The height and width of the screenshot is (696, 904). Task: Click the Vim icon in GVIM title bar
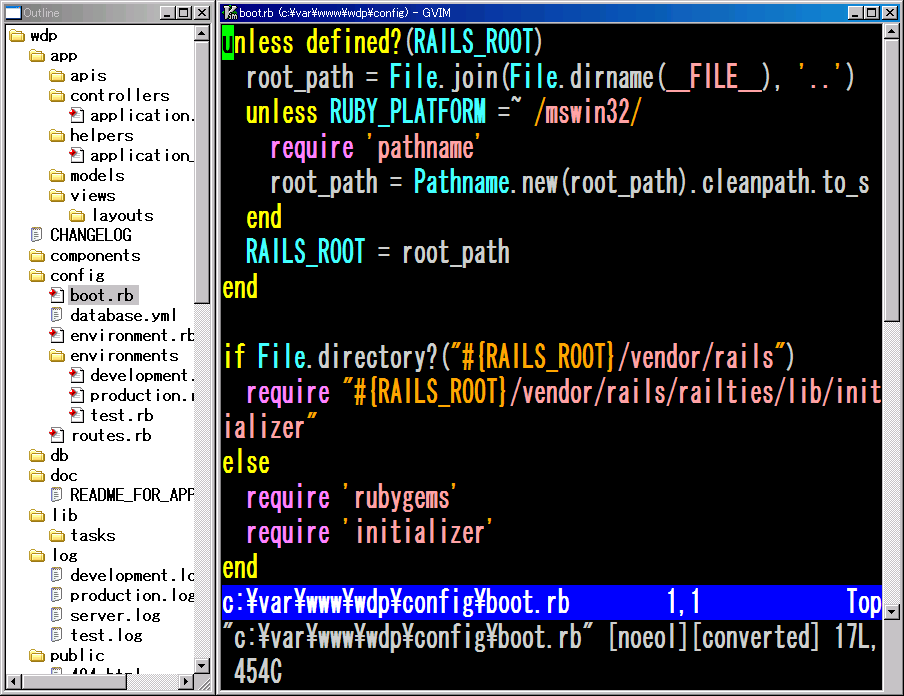(x=230, y=13)
